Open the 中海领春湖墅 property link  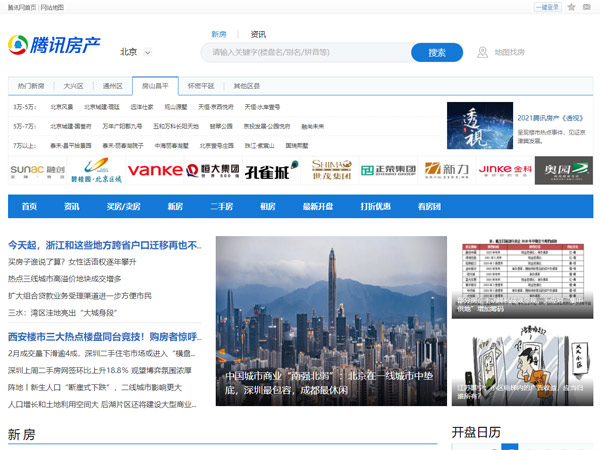coord(172,146)
